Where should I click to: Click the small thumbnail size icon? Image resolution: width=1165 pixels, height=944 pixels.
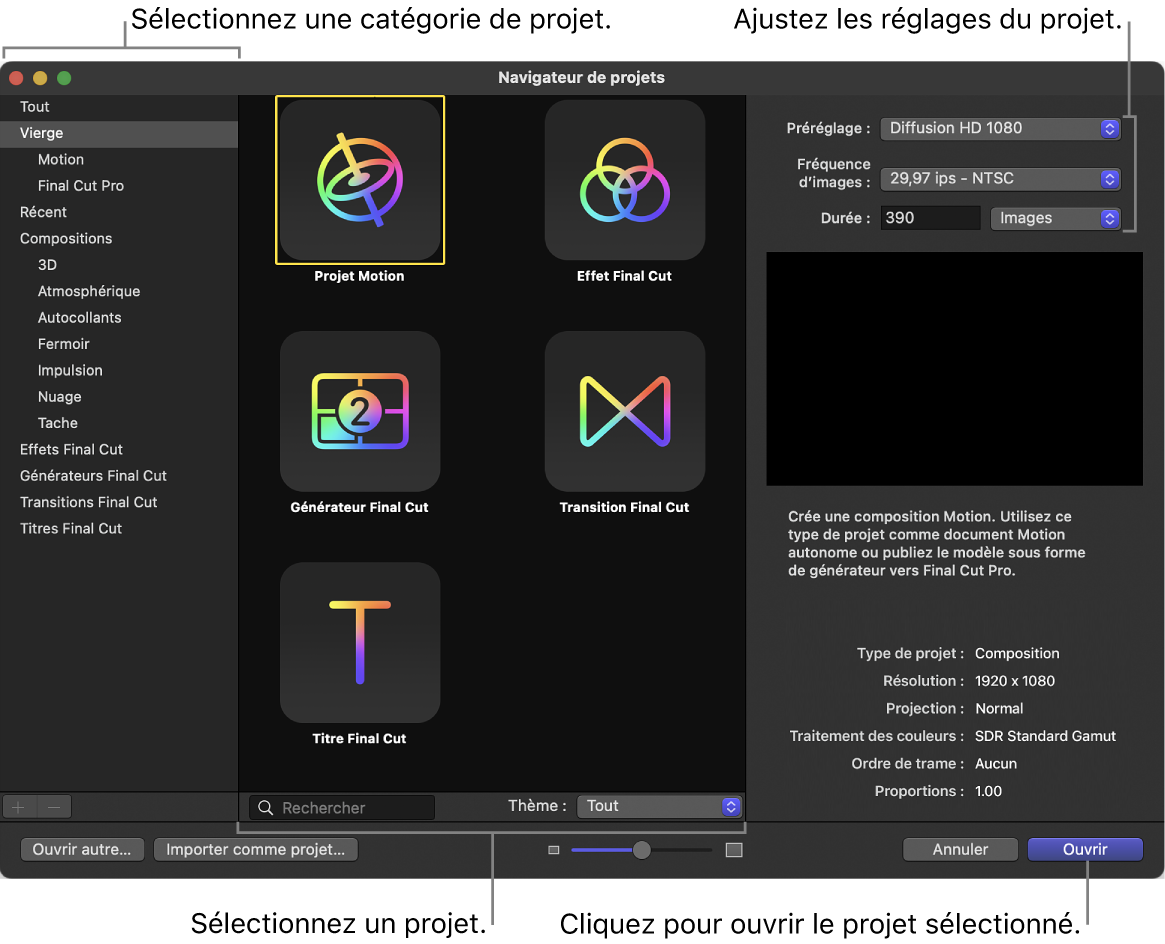554,850
